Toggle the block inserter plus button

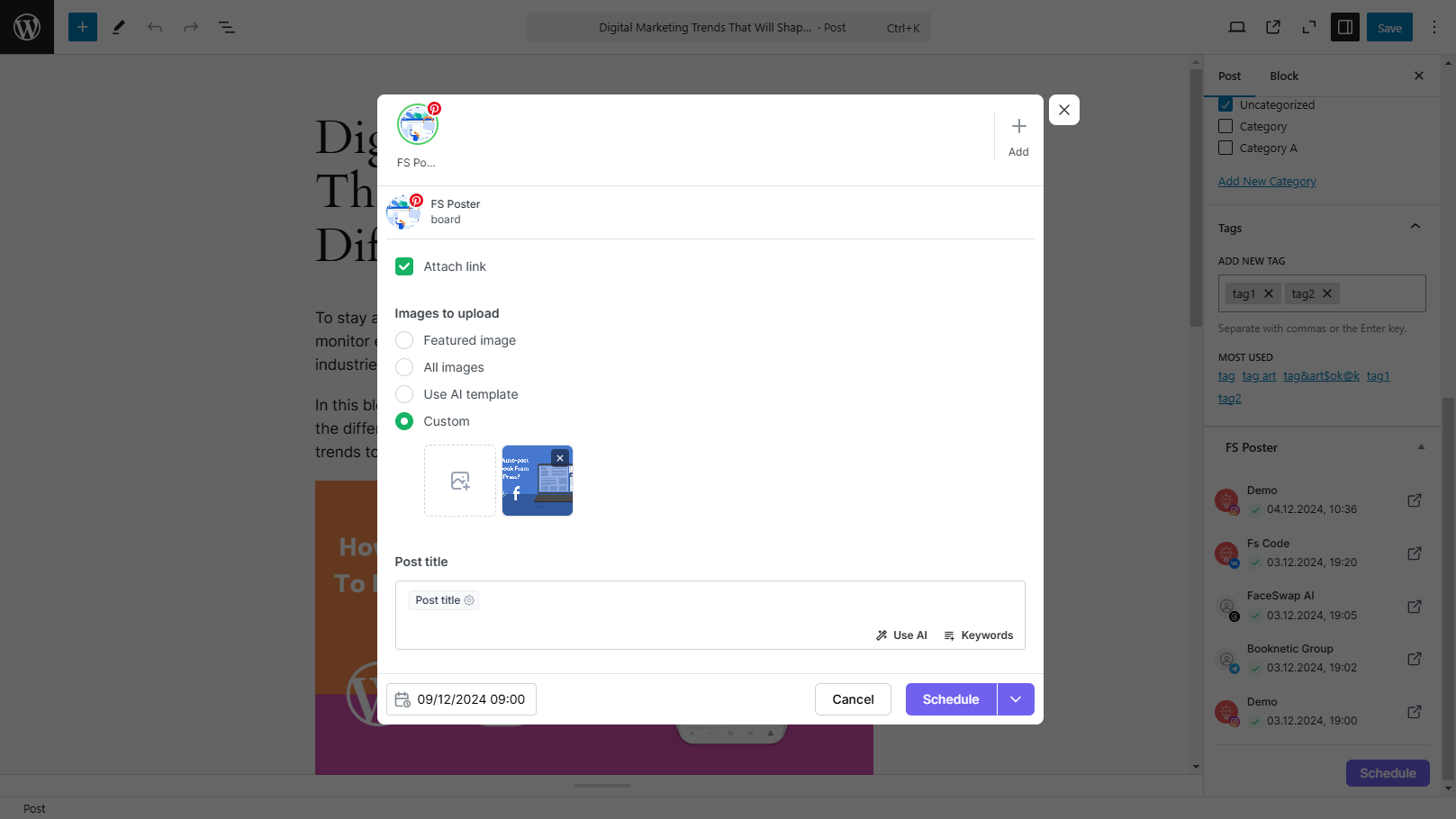(x=83, y=27)
